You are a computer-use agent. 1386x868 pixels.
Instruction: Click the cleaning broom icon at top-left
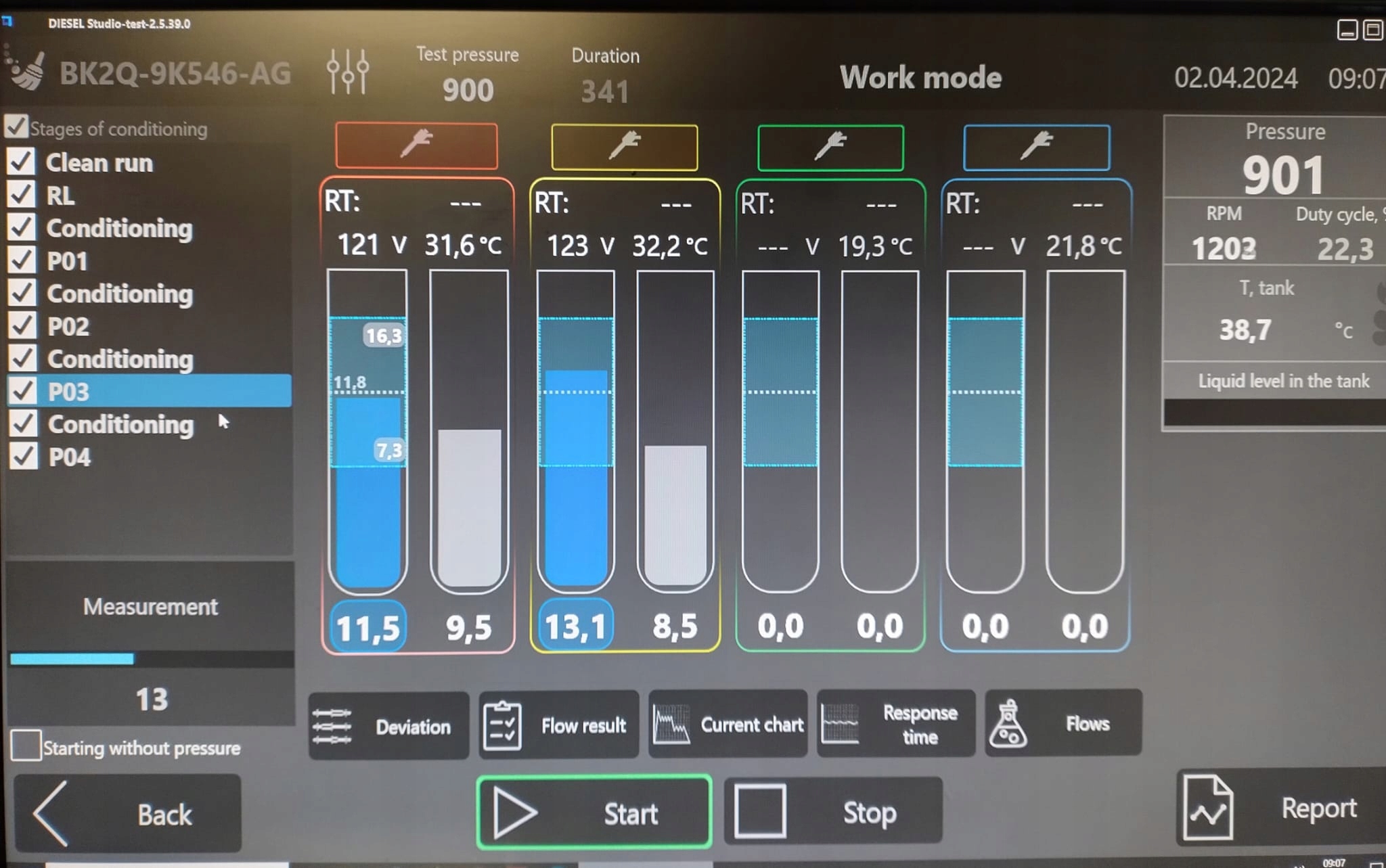tap(26, 70)
